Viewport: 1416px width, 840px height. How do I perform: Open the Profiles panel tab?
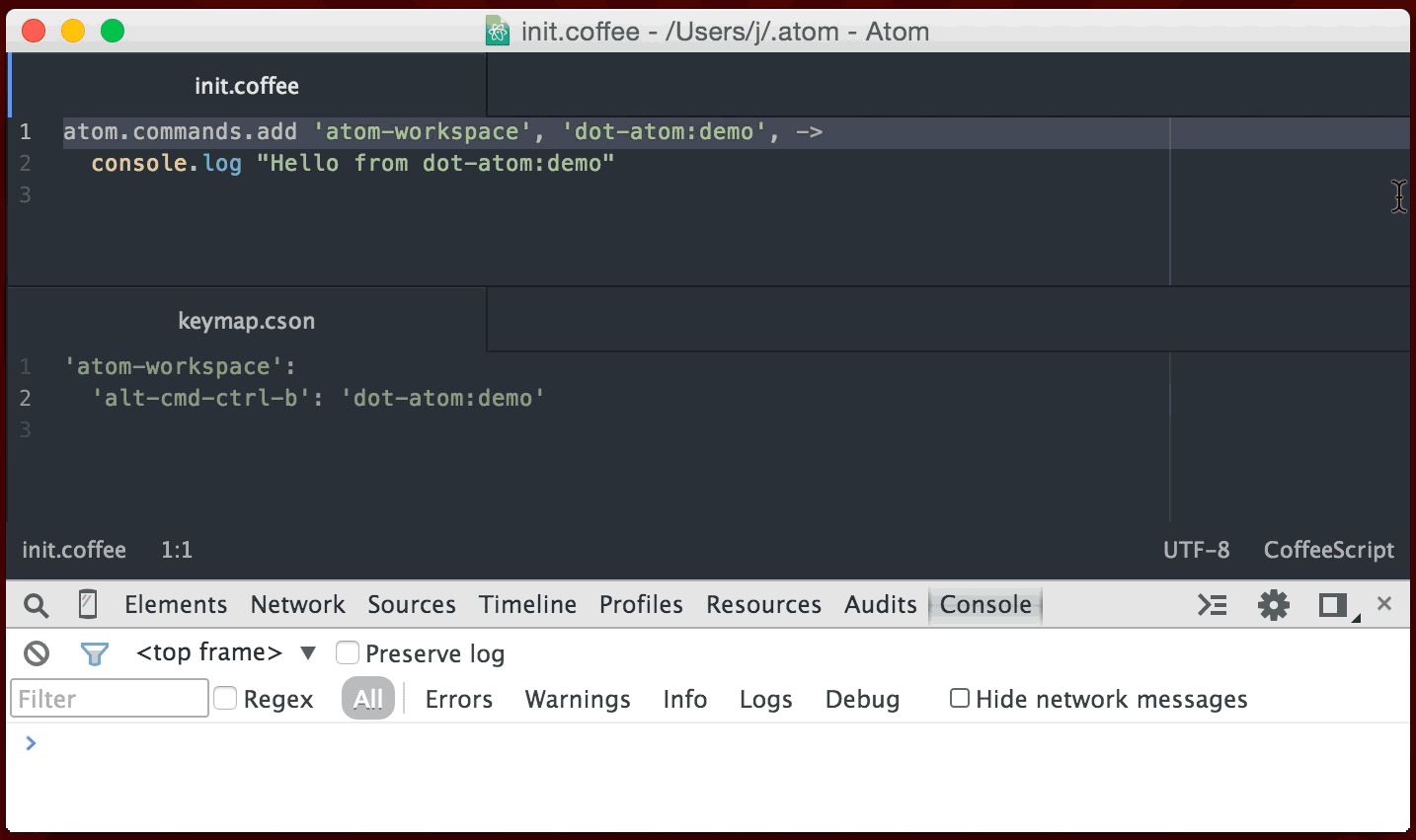tap(641, 604)
